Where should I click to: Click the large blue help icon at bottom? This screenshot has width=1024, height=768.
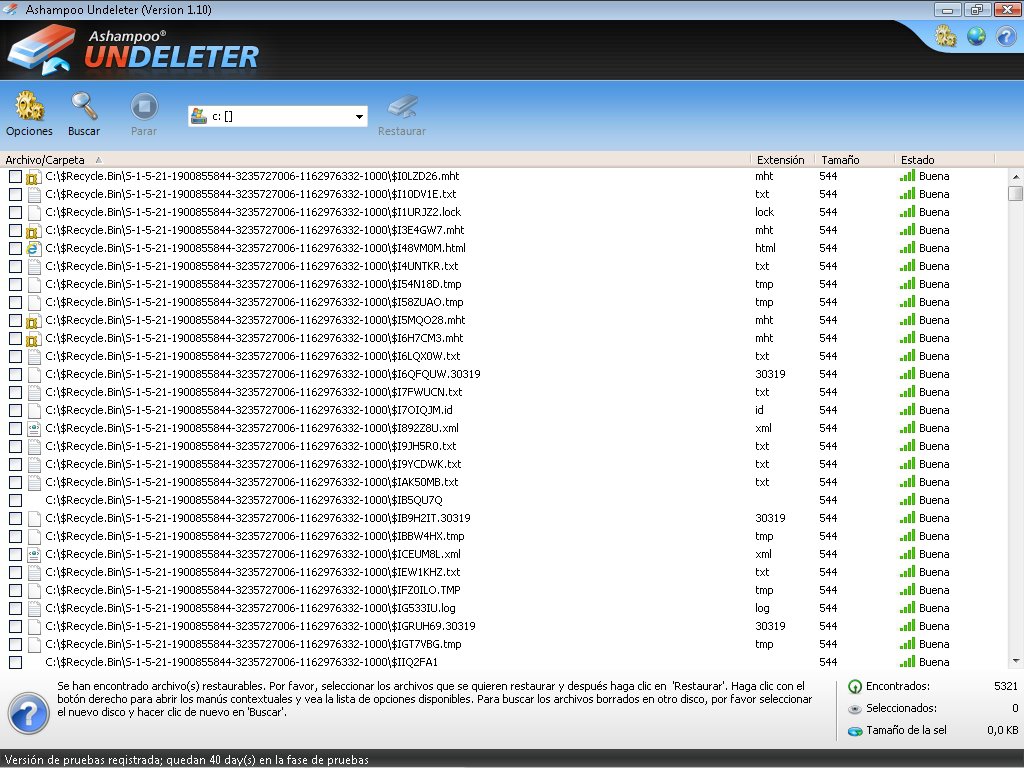click(27, 711)
